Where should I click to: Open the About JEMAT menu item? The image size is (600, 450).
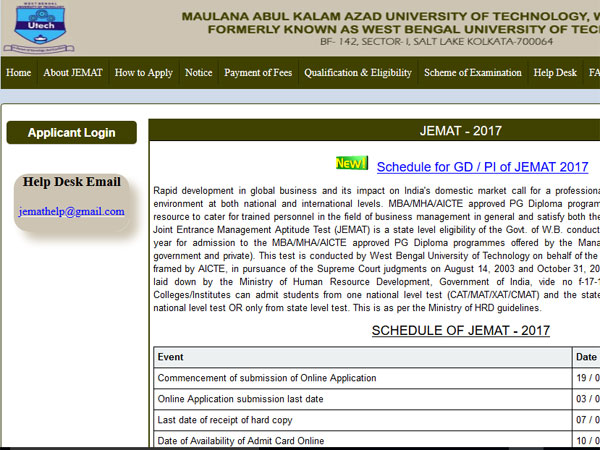tap(71, 73)
